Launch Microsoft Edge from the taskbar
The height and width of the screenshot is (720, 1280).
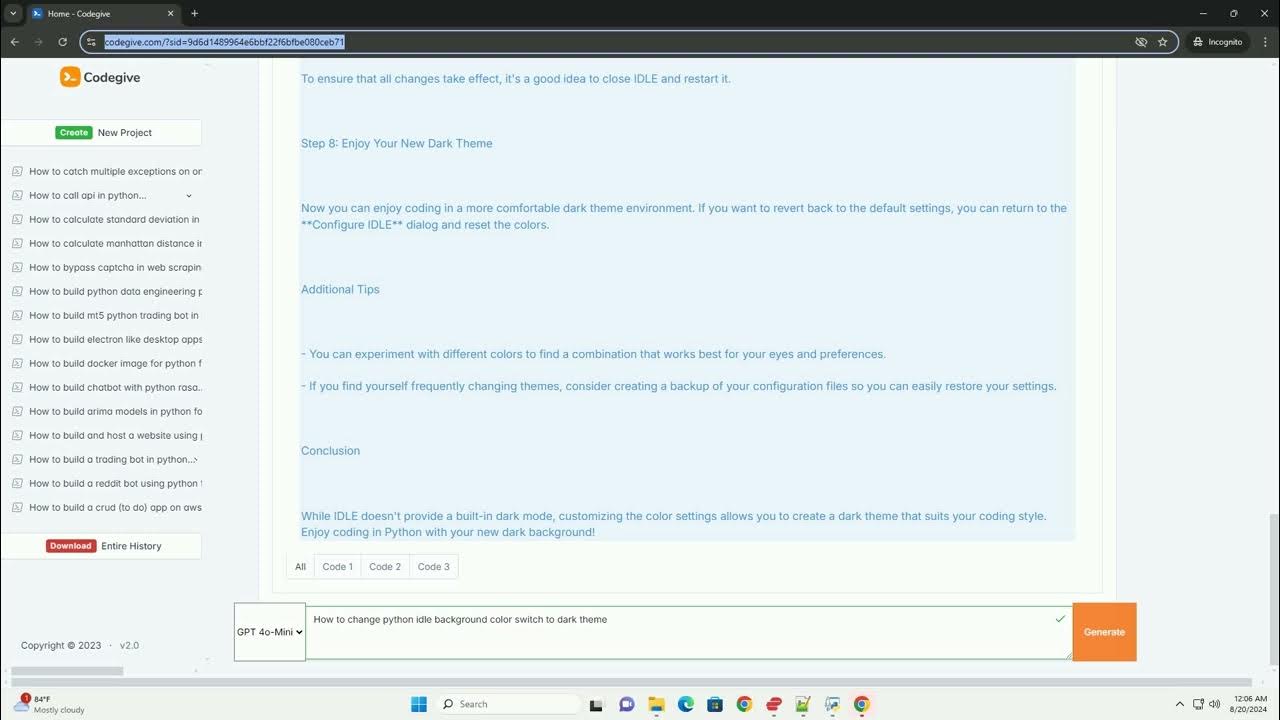click(685, 704)
